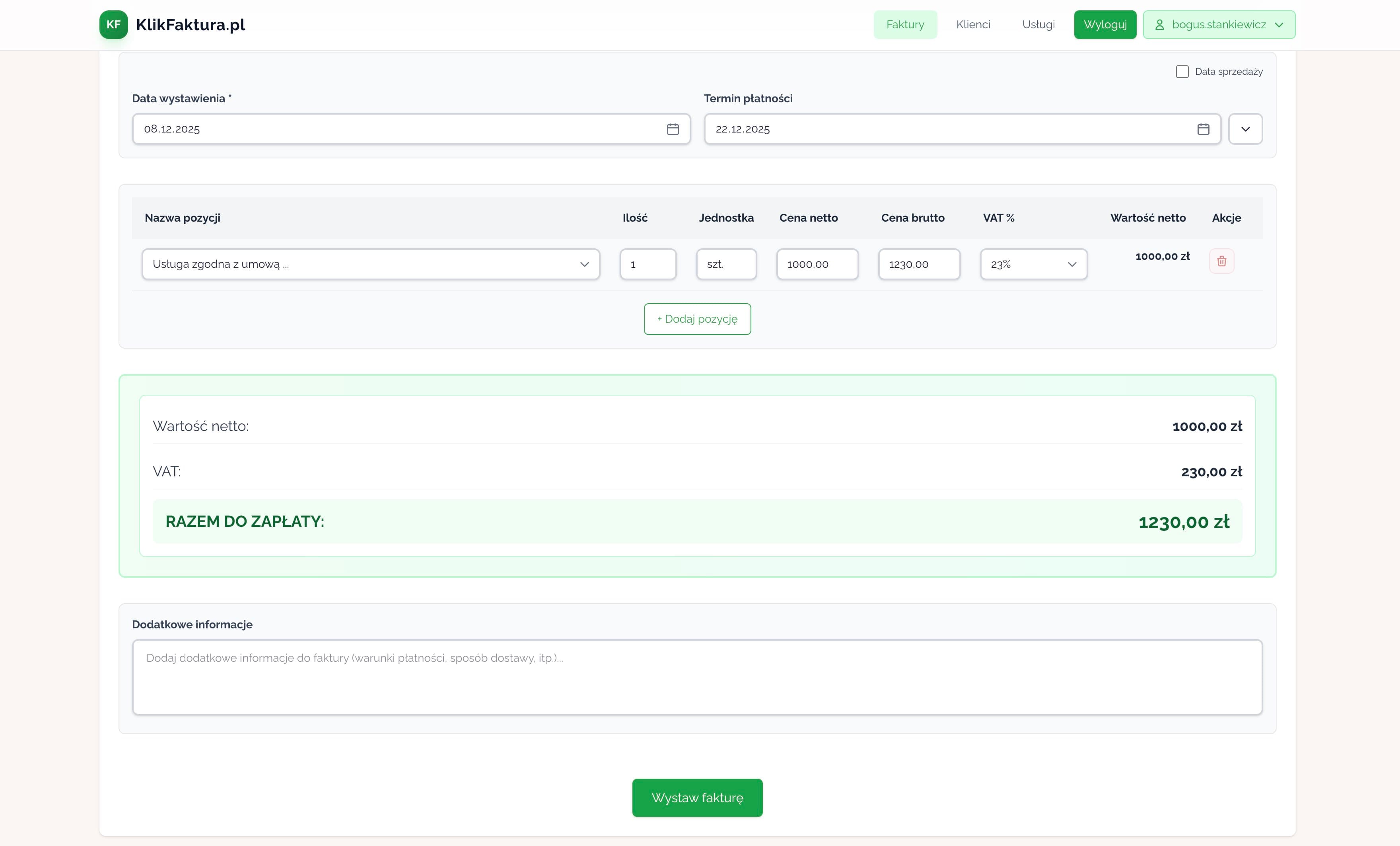
Task: Add a new line with Dodaj pozycję
Action: click(697, 319)
